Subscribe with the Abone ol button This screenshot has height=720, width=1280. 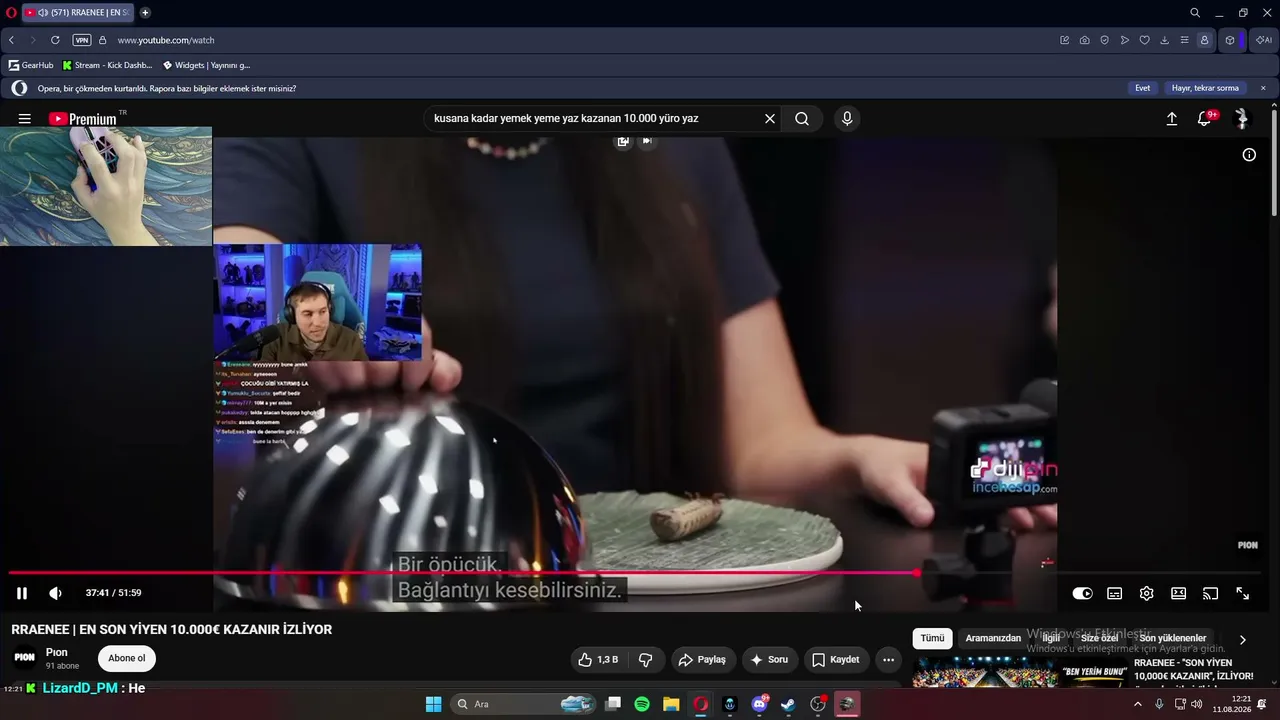click(127, 658)
